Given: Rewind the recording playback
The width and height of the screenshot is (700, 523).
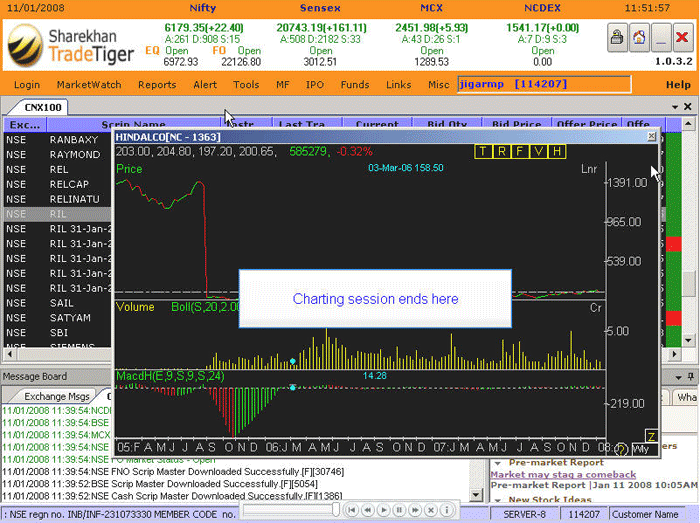Looking at the screenshot, I should point(368,510).
